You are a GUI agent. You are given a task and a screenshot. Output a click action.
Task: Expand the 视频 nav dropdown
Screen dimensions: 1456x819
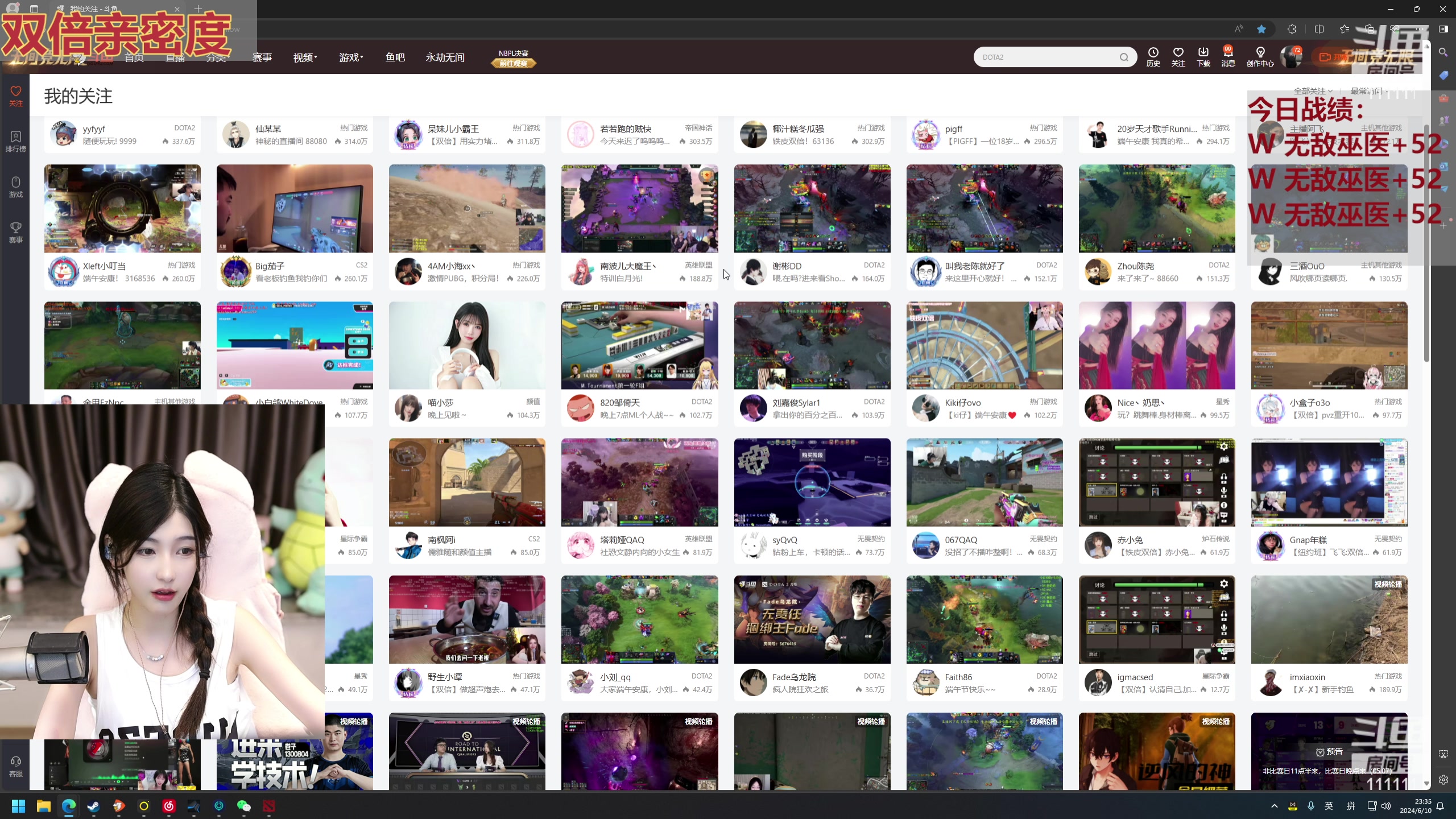click(305, 57)
